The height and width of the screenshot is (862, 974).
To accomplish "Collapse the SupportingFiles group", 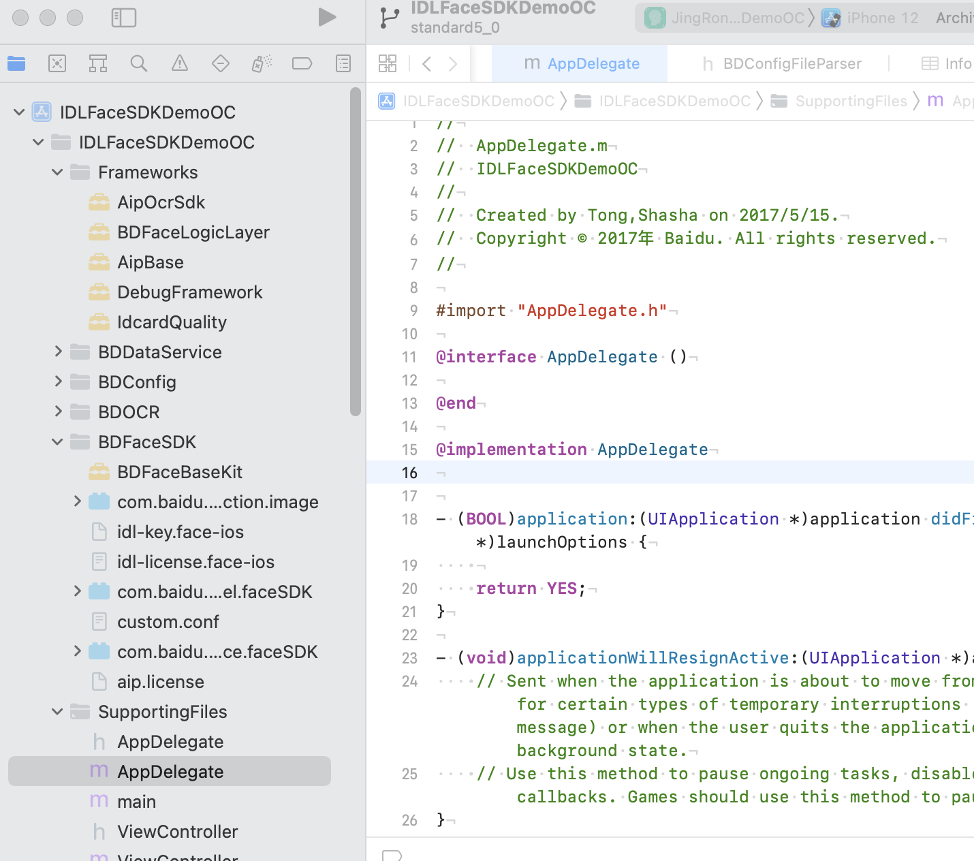I will click(58, 712).
